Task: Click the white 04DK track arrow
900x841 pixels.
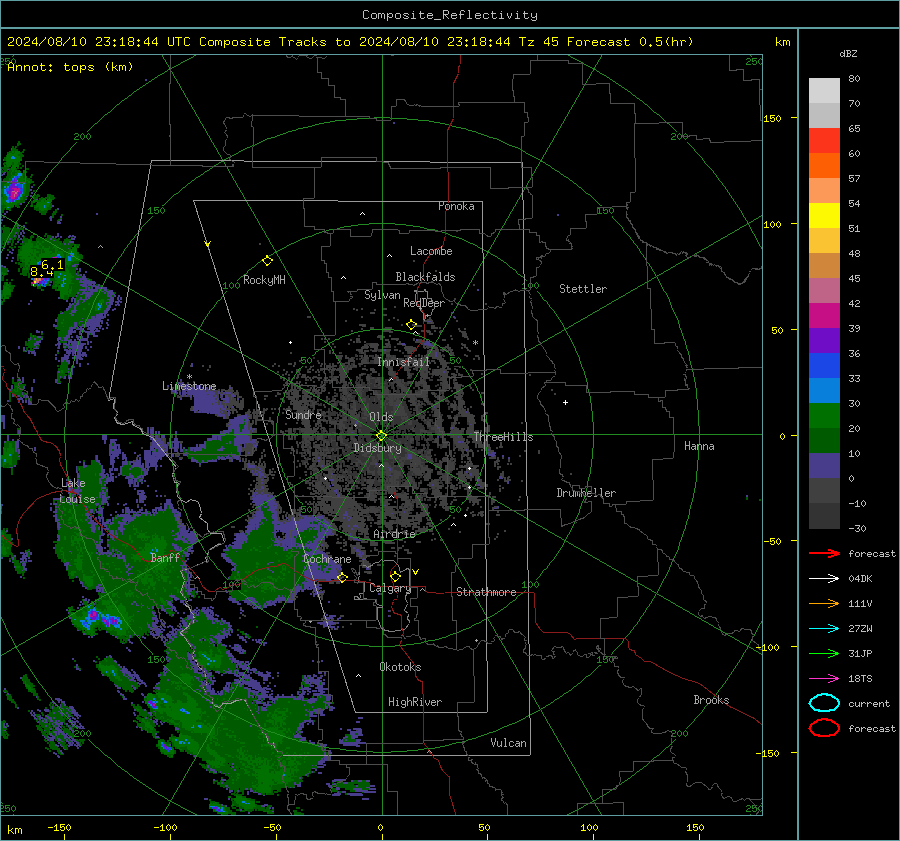Action: click(824, 579)
